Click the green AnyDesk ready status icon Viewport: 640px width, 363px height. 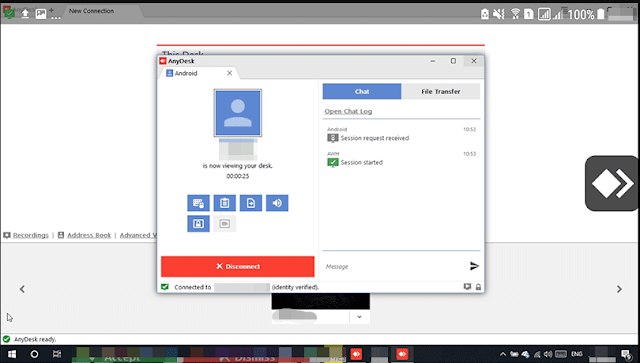pyautogui.click(x=7, y=339)
